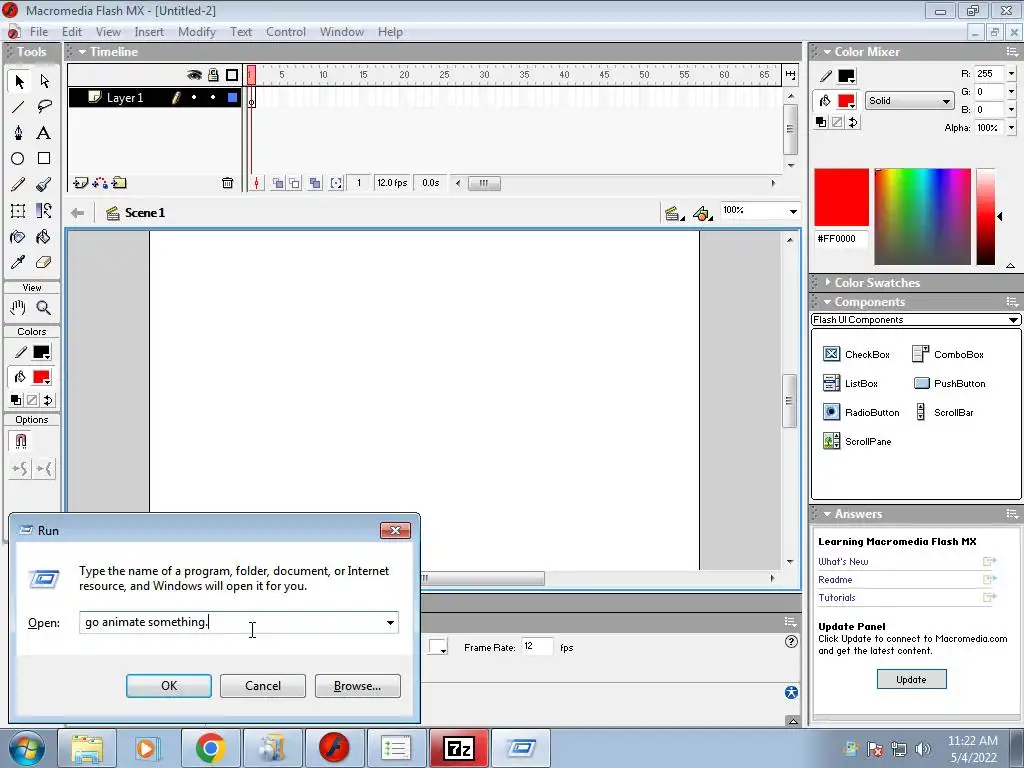
Task: Click Add Motion Guide icon
Action: [x=100, y=183]
